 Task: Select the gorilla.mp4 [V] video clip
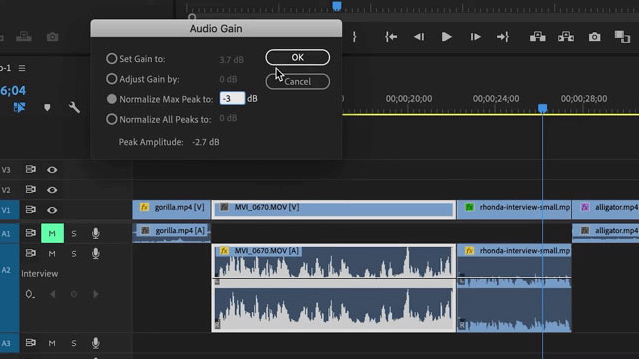(171, 210)
